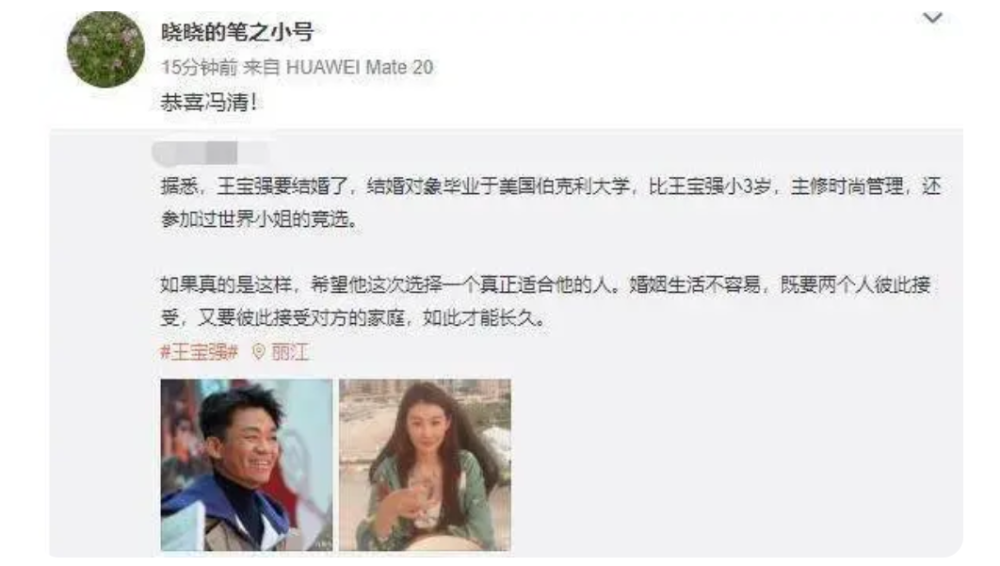The width and height of the screenshot is (1000, 566).
Task: Open the smiling man photo thumbnail
Action: coord(247,465)
